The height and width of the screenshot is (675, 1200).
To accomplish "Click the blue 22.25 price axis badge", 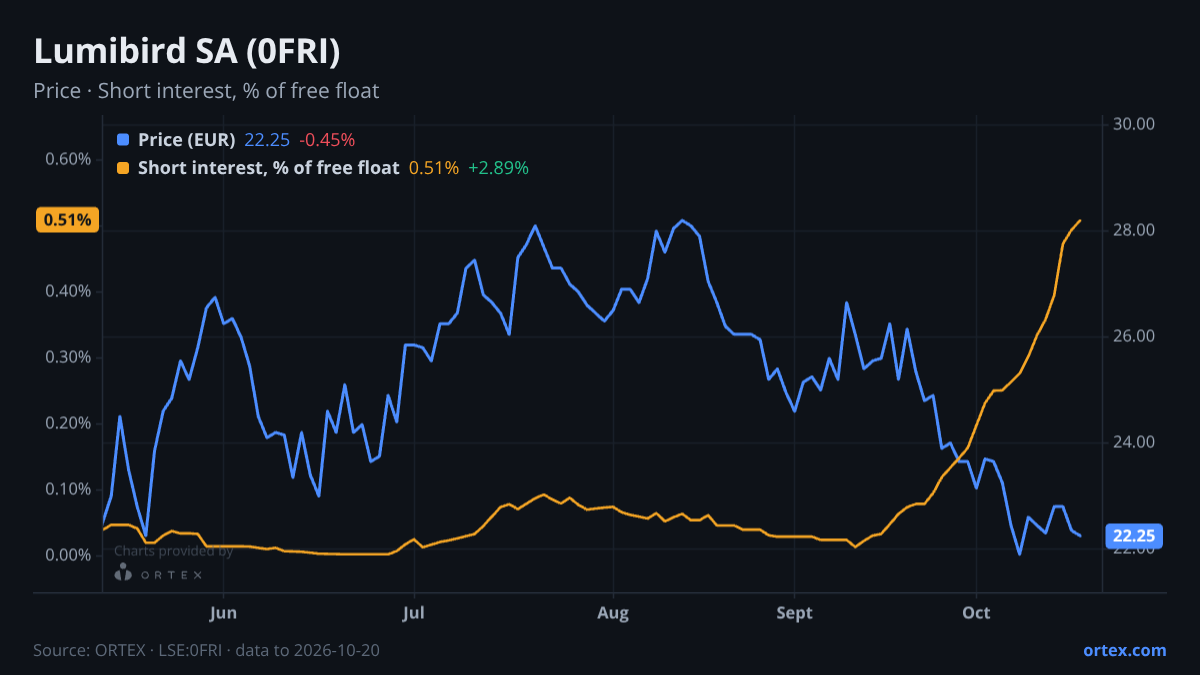I will coord(1134,536).
